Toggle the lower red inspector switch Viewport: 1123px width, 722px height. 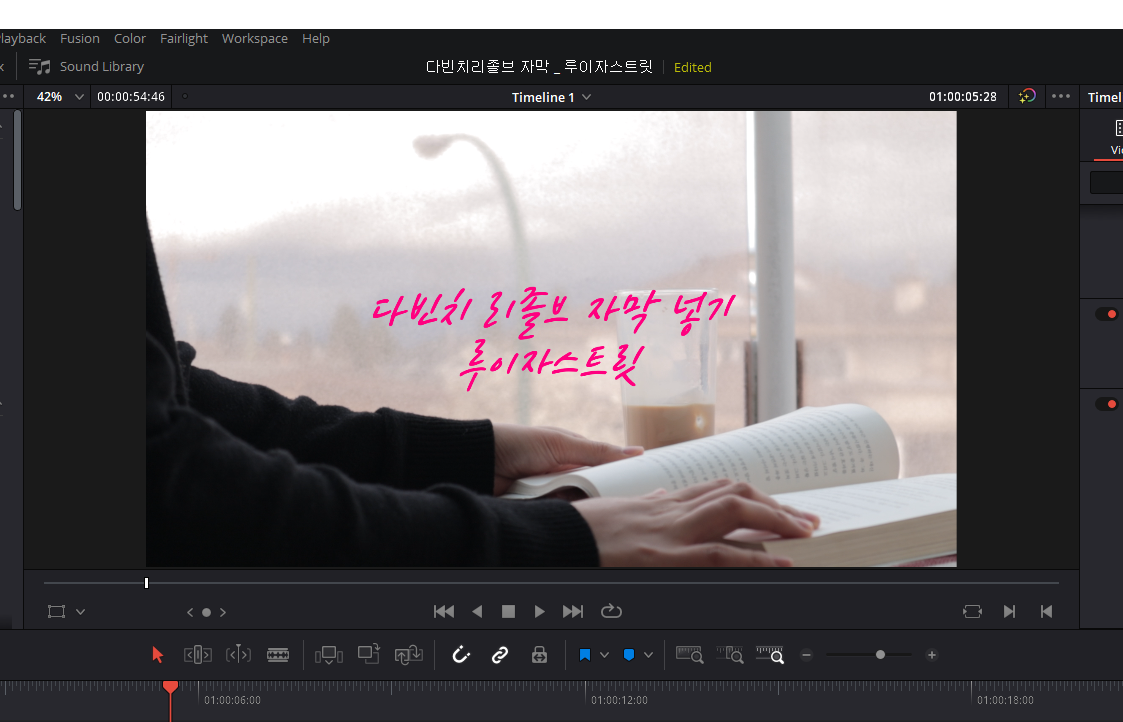coord(1107,404)
